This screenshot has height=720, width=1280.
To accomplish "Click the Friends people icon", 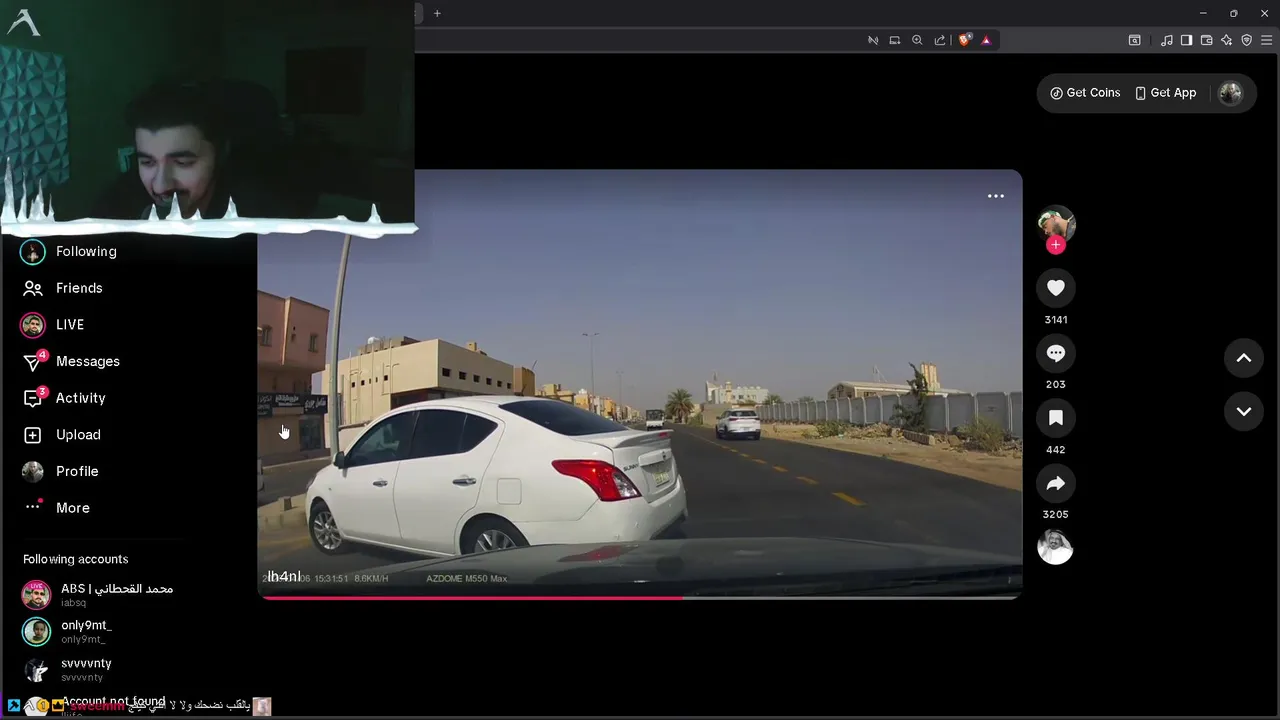I will coord(33,288).
